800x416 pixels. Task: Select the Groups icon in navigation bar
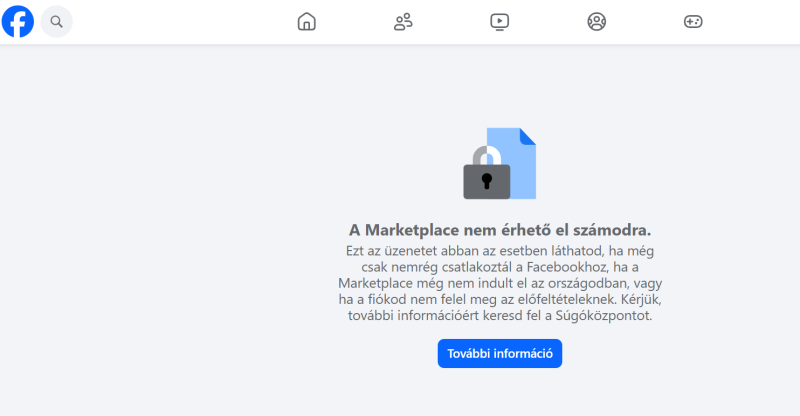pos(596,21)
